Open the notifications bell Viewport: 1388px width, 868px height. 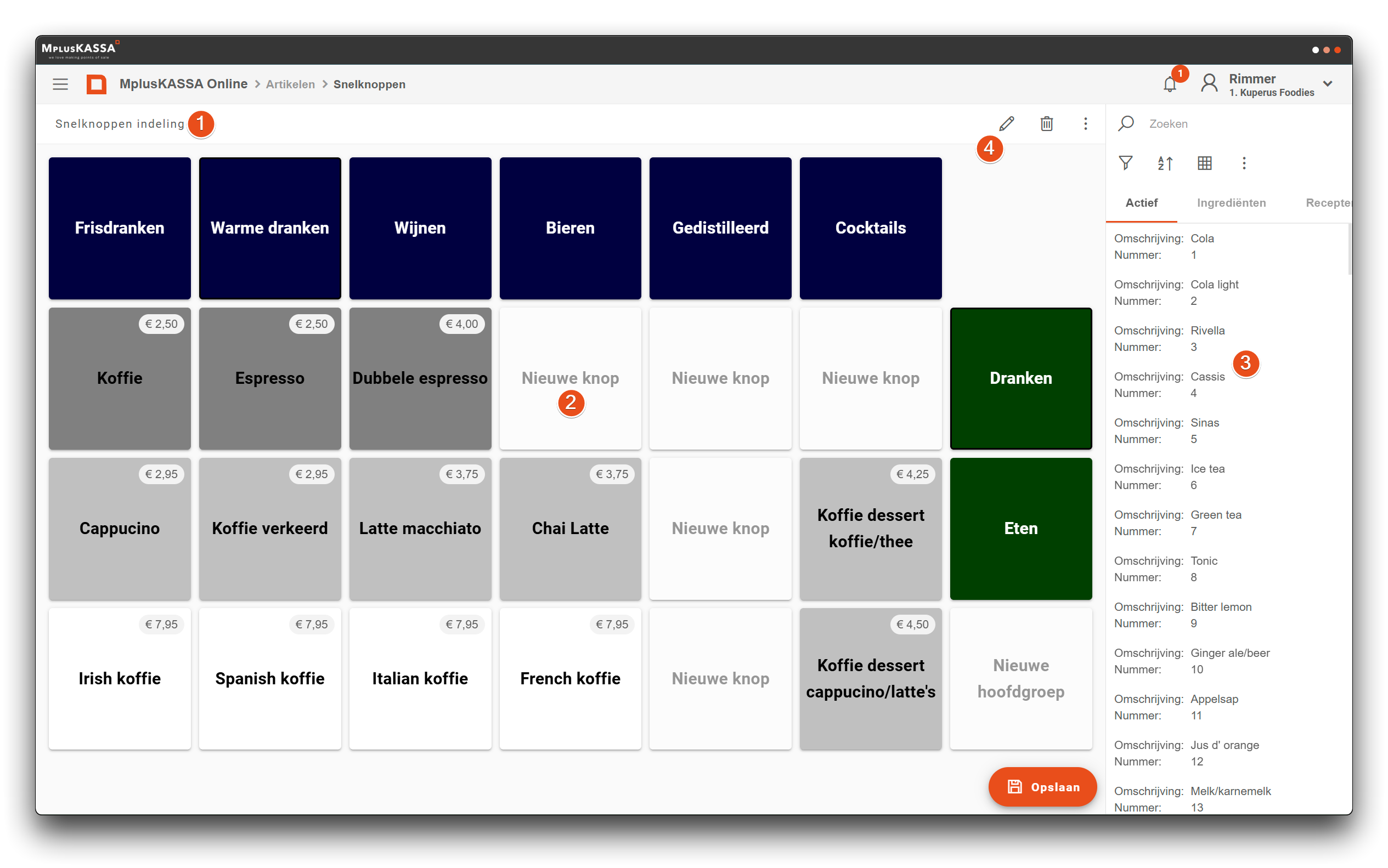point(1169,84)
